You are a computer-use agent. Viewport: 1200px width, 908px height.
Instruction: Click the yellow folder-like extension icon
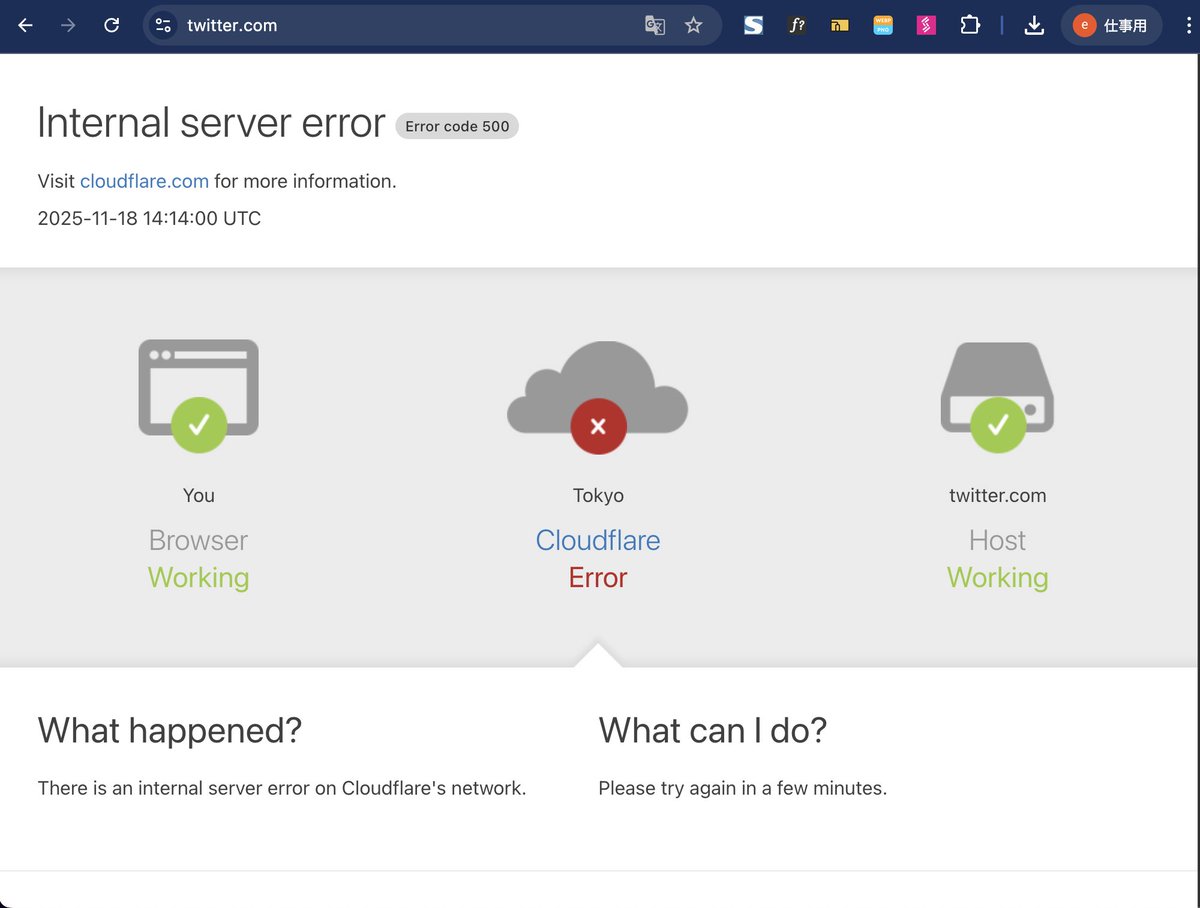coord(839,26)
